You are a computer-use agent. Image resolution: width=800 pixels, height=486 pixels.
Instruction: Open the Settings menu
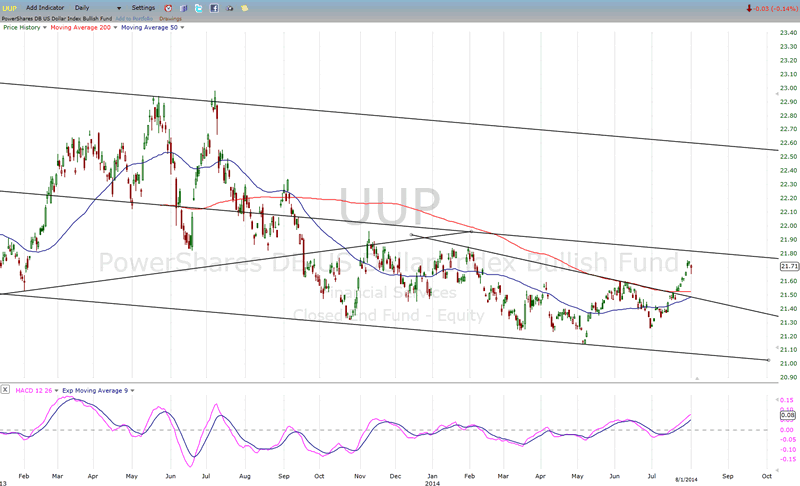[x=143, y=8]
